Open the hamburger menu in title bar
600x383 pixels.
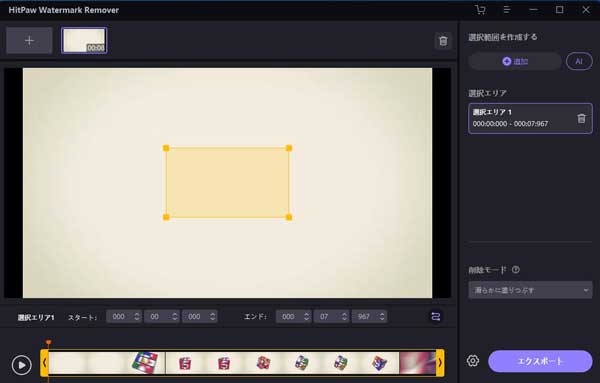pyautogui.click(x=507, y=10)
